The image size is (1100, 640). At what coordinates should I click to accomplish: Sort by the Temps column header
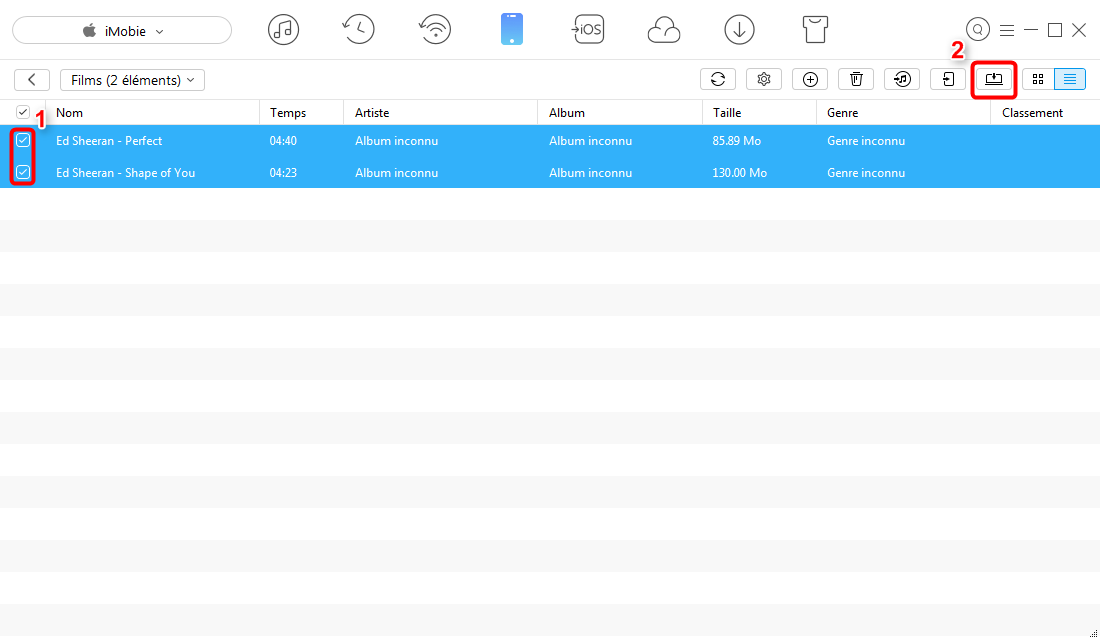[288, 112]
